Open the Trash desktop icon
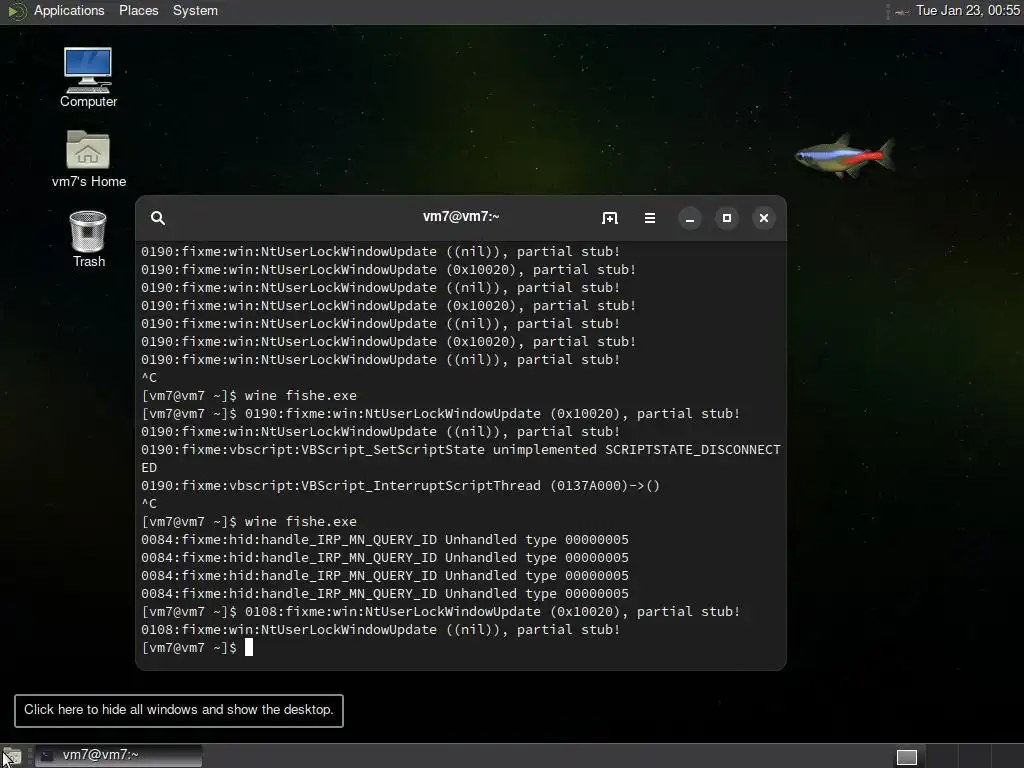The width and height of the screenshot is (1024, 768). point(88,239)
